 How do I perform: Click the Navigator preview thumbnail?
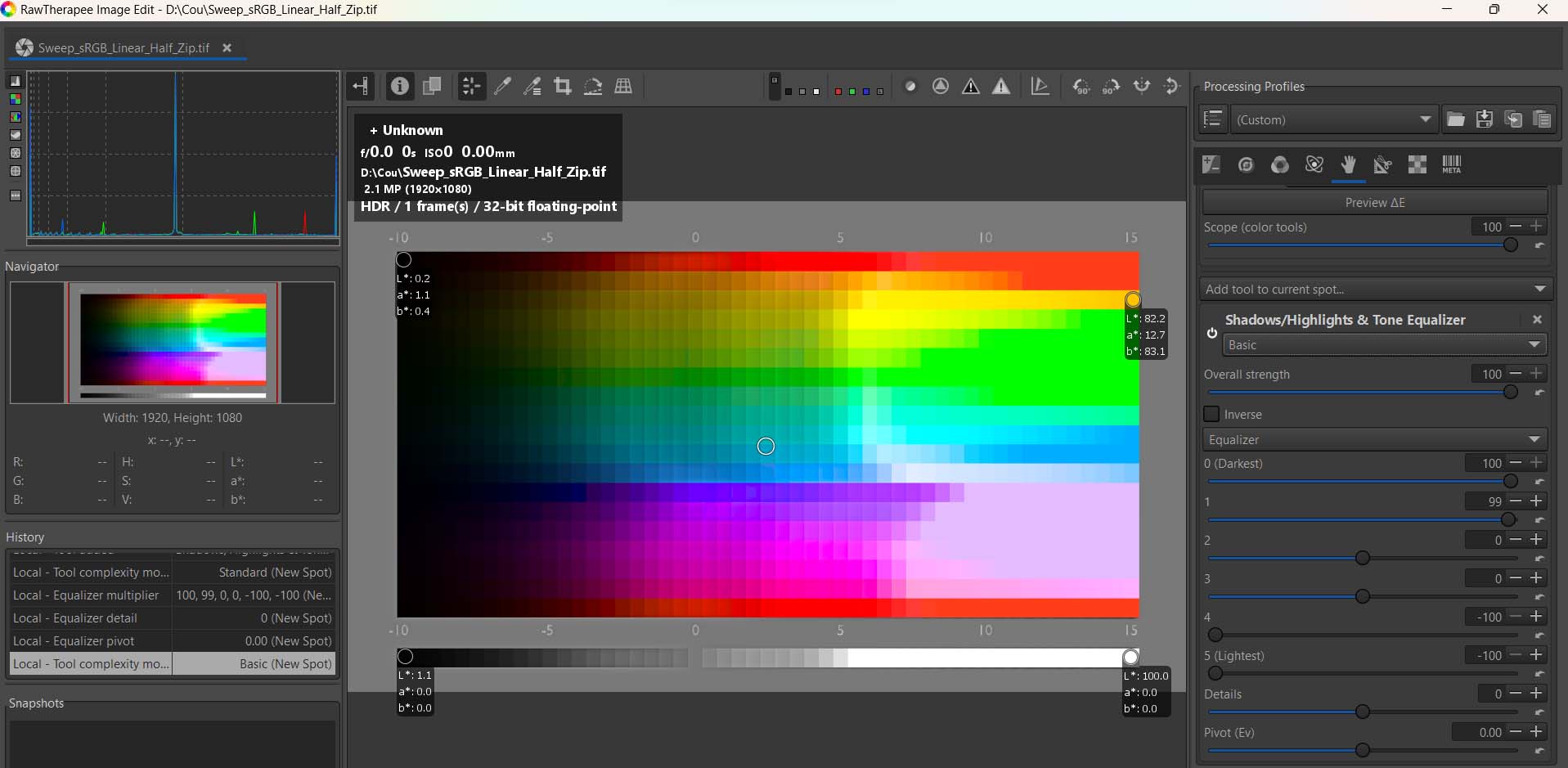point(173,342)
